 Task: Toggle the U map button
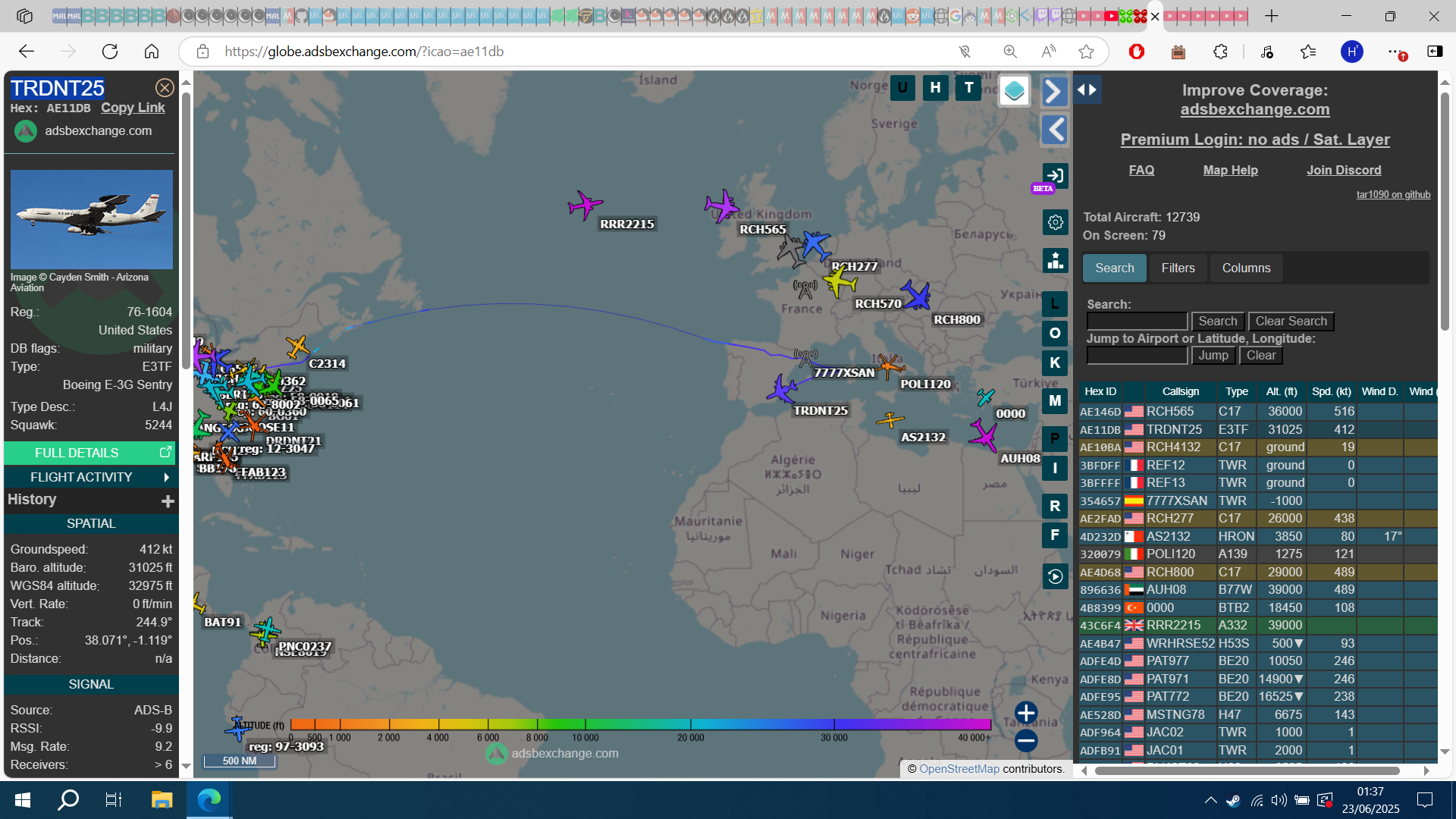[902, 88]
